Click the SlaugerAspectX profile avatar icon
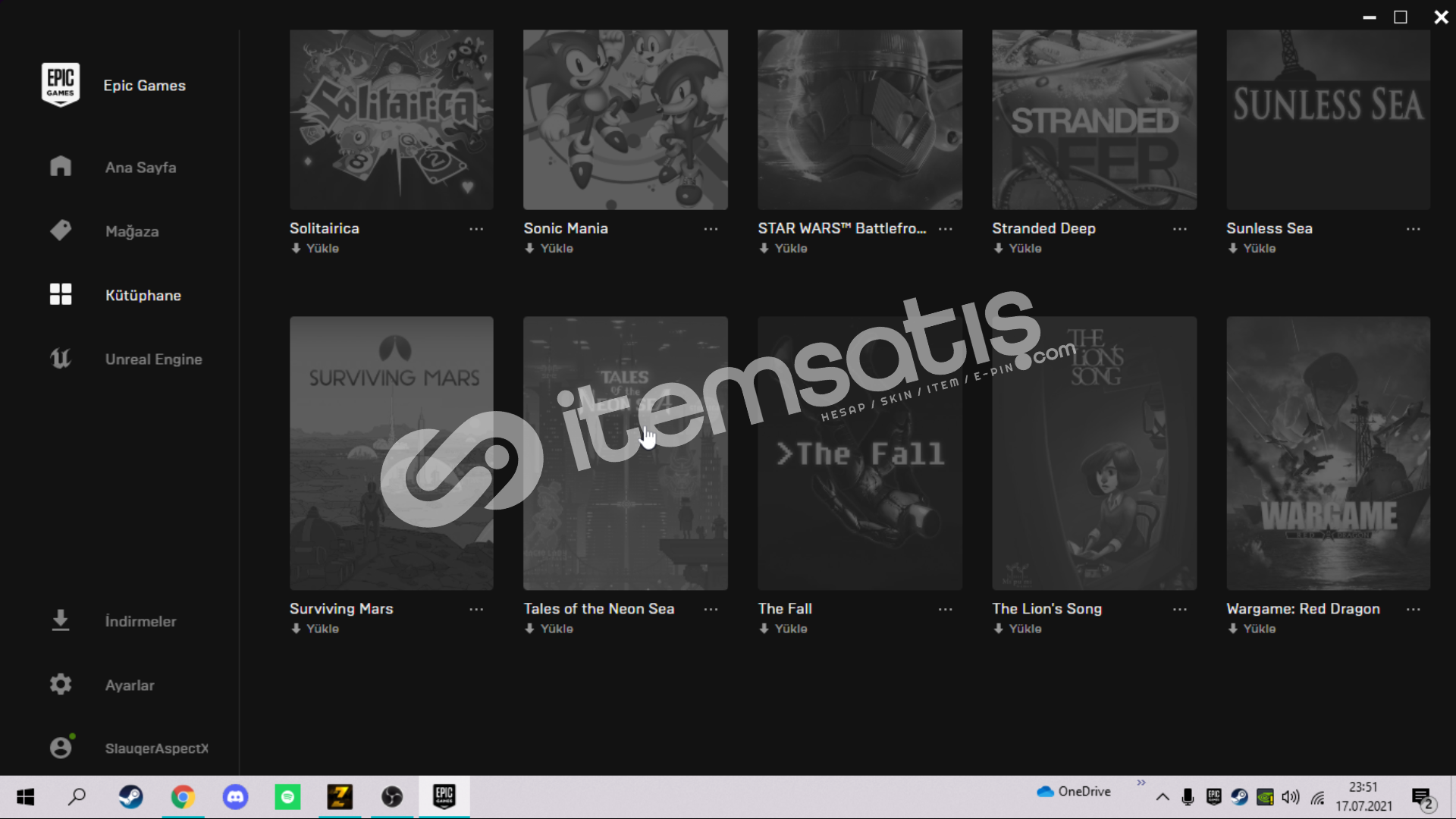The image size is (1456, 819). [x=61, y=747]
